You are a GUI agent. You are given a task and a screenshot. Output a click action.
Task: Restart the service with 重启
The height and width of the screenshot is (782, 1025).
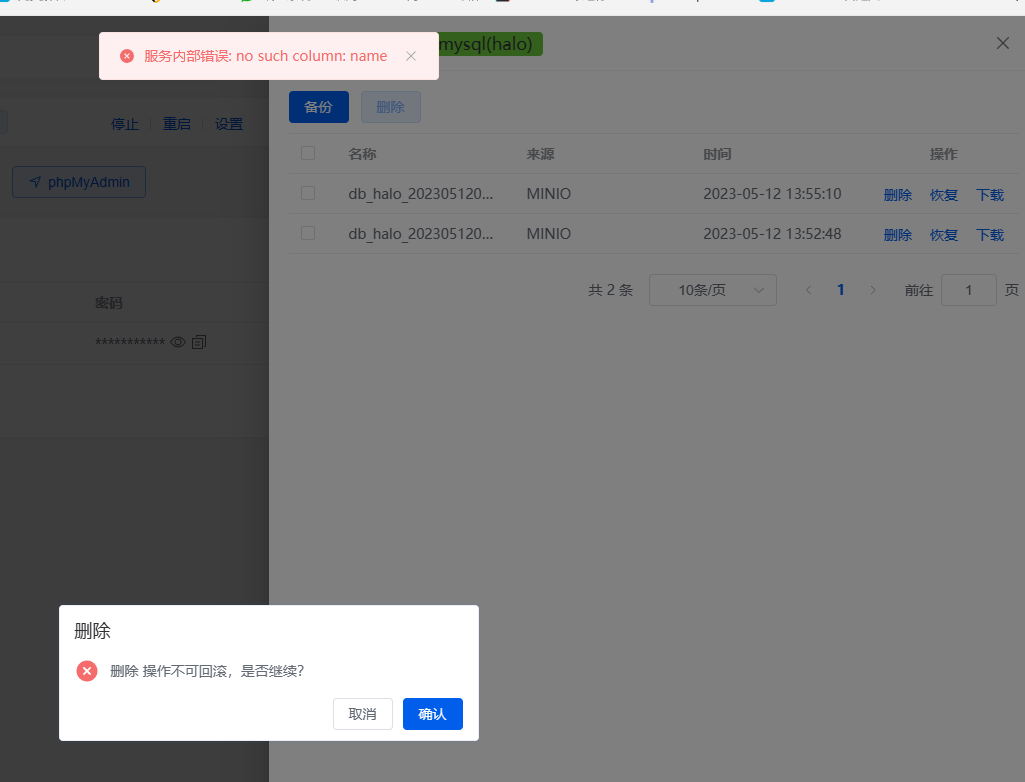tap(177, 123)
